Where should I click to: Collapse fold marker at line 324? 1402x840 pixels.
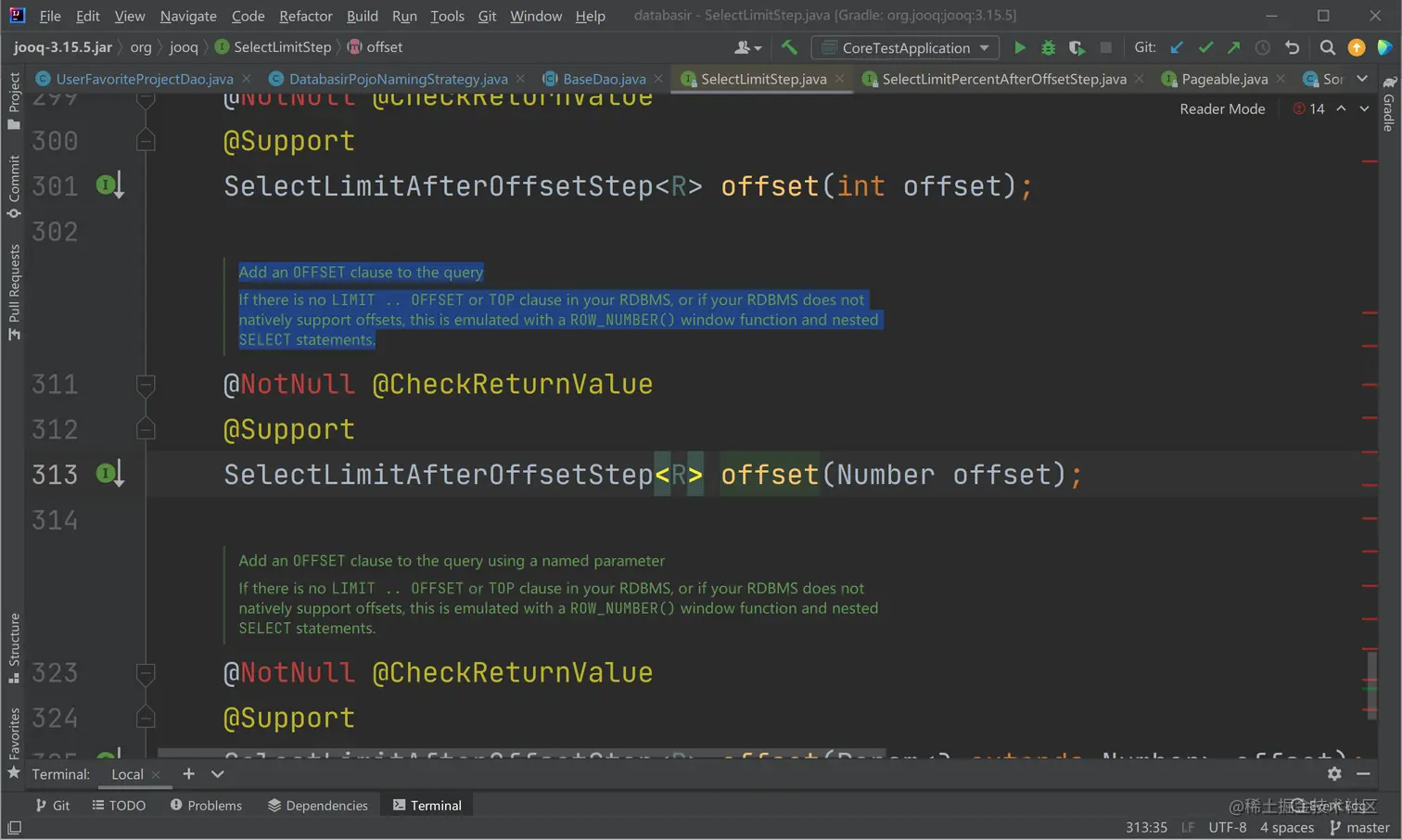coord(146,718)
